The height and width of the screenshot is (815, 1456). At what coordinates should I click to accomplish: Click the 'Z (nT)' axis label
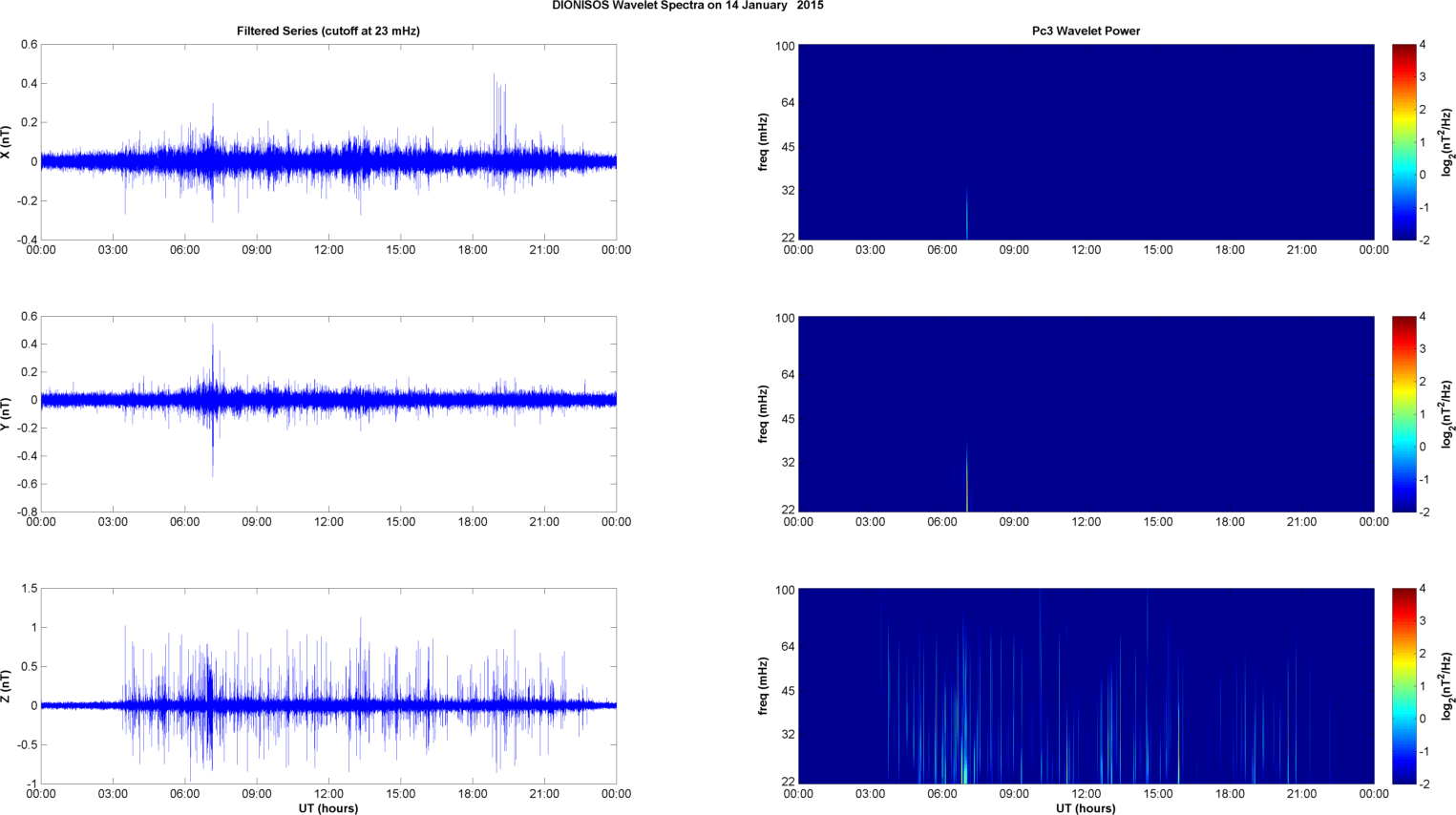pyautogui.click(x=6, y=686)
